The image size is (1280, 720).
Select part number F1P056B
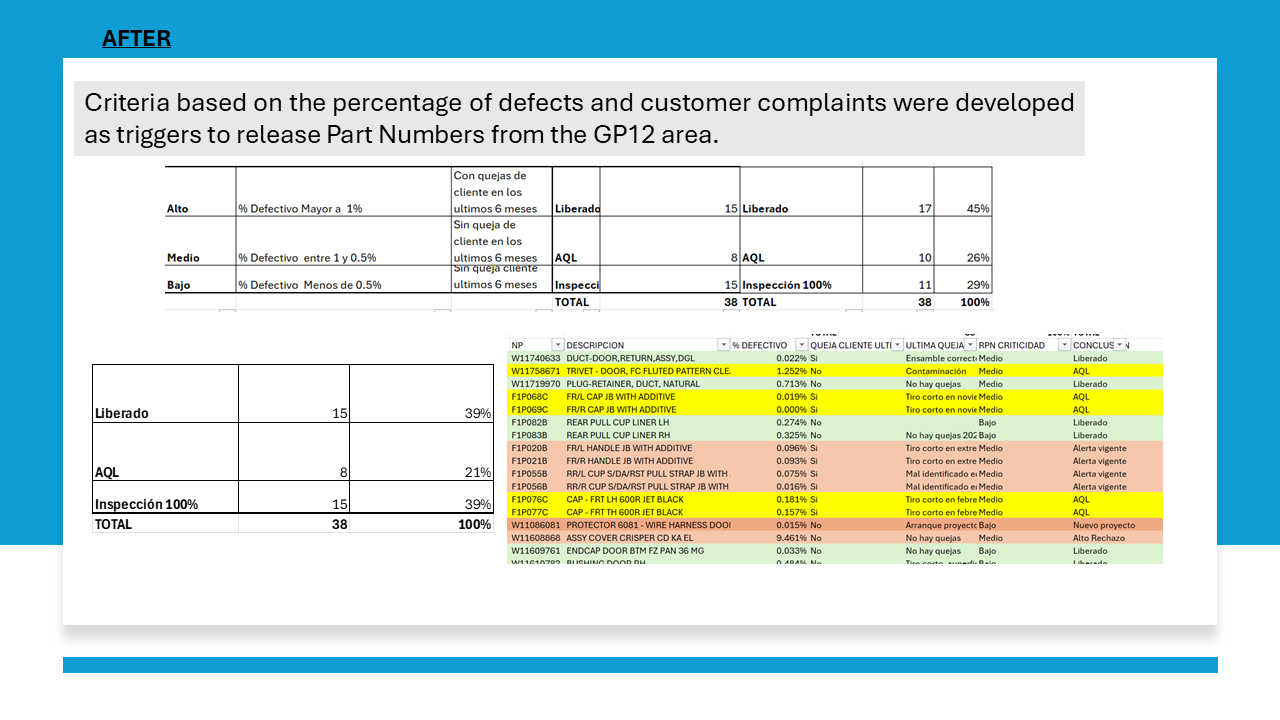pos(530,487)
